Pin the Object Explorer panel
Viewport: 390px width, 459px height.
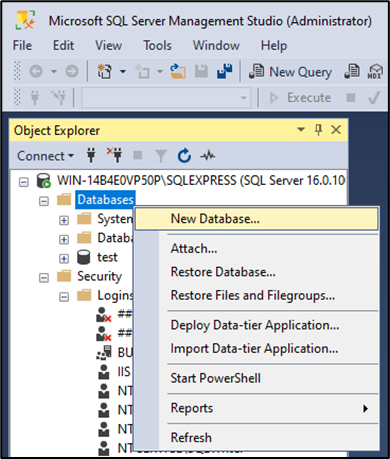click(318, 130)
